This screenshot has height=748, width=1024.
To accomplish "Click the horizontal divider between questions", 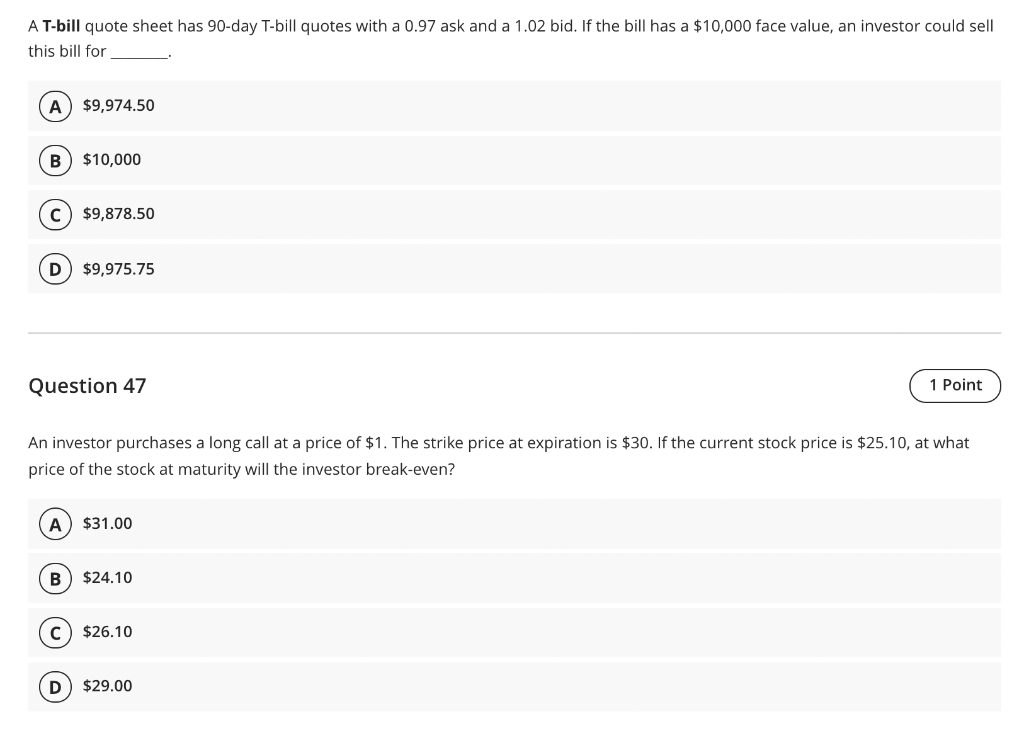I will point(512,334).
